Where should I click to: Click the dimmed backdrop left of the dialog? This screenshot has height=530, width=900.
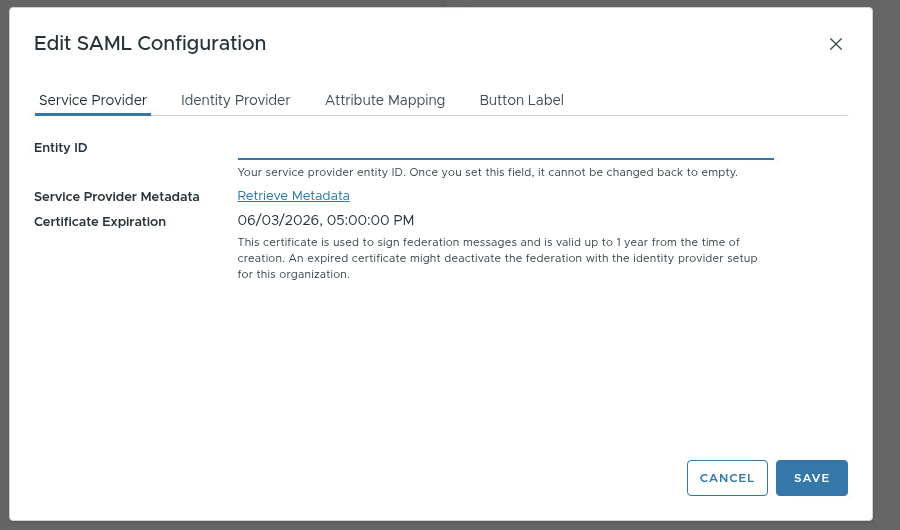4,265
